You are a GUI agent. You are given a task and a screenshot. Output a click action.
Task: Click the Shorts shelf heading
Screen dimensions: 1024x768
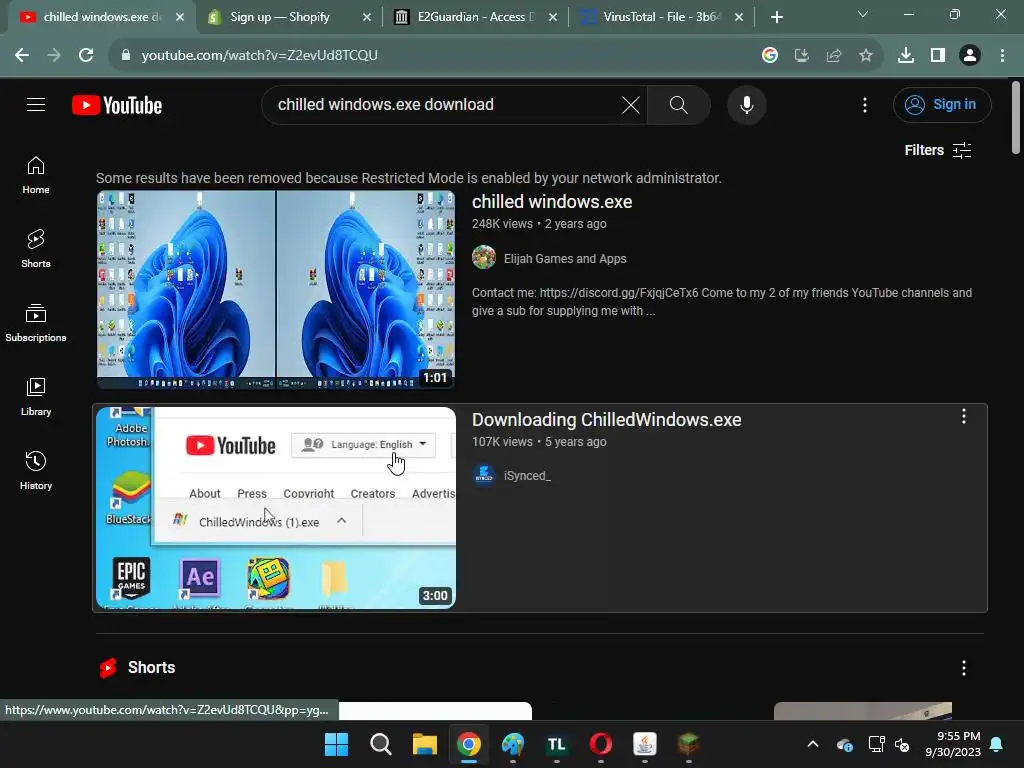151,667
